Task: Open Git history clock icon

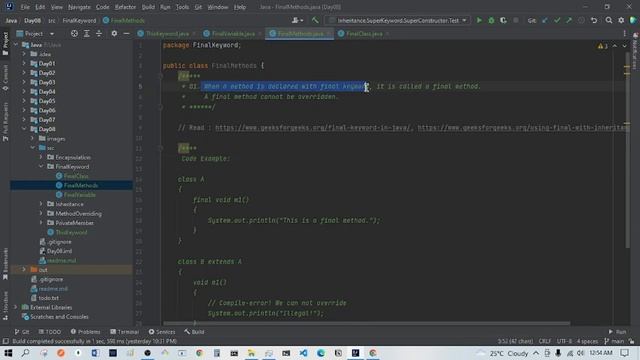Action: pyautogui.click(x=581, y=20)
